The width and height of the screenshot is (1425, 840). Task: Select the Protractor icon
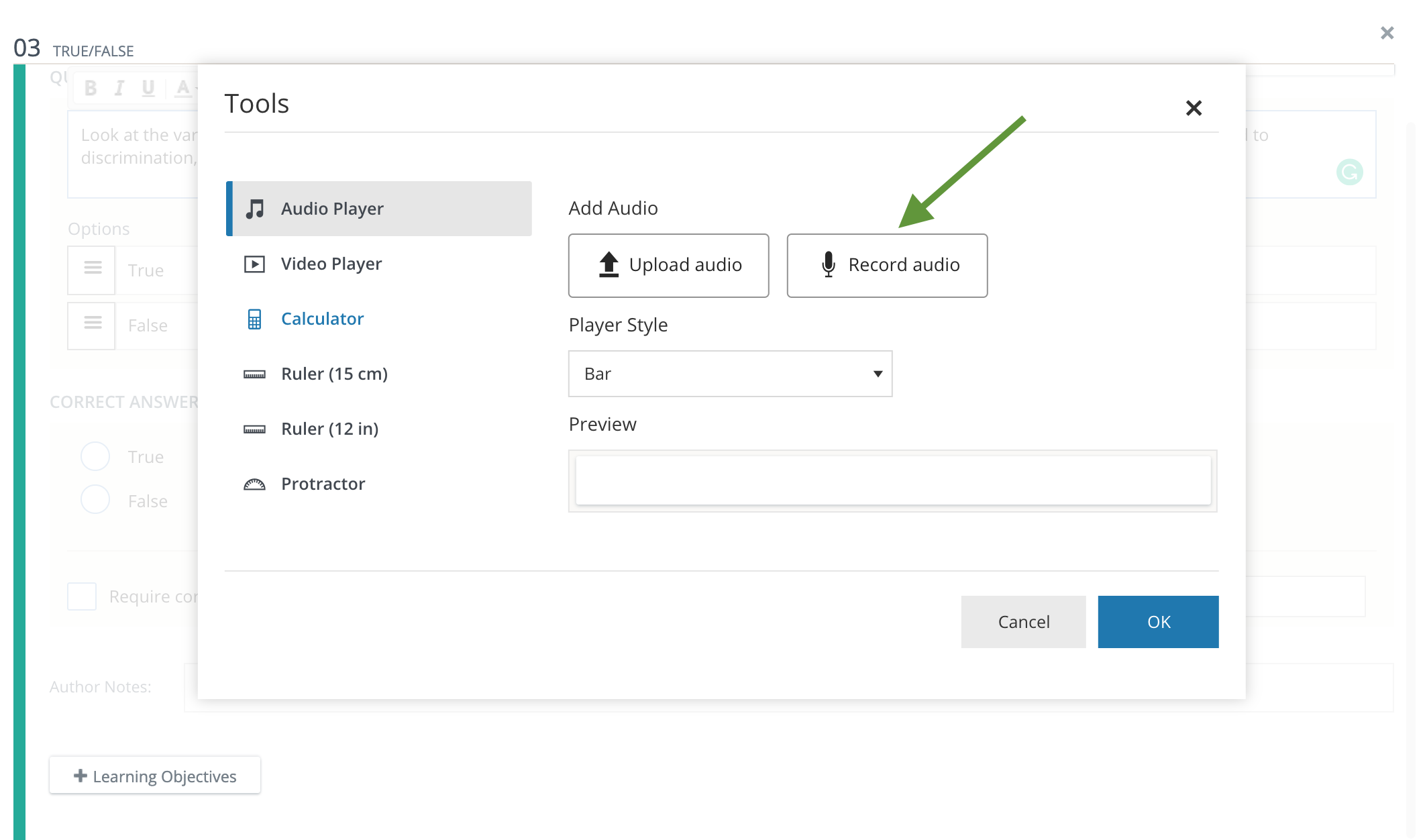(254, 484)
